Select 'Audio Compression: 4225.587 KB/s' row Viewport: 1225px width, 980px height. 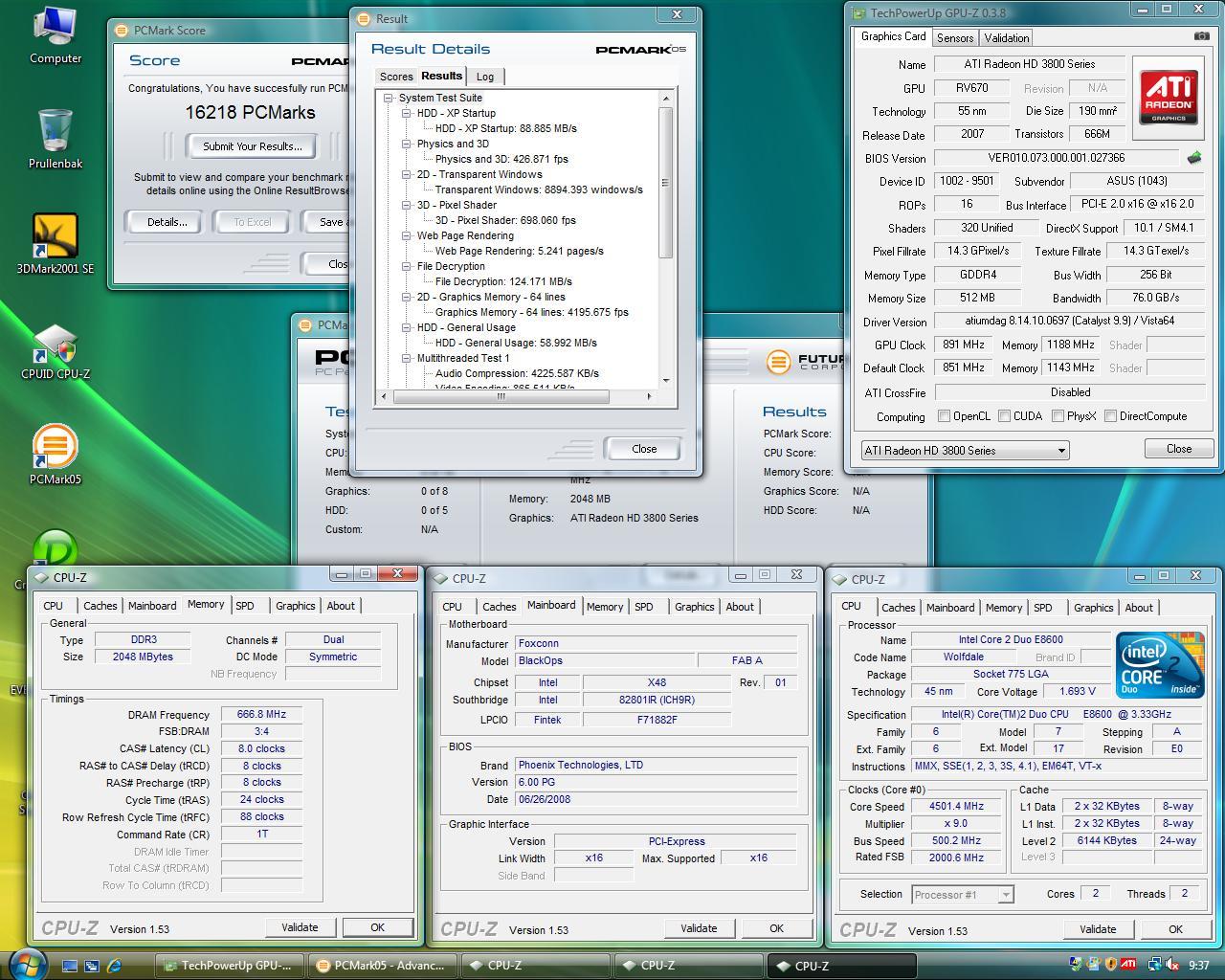coord(517,373)
